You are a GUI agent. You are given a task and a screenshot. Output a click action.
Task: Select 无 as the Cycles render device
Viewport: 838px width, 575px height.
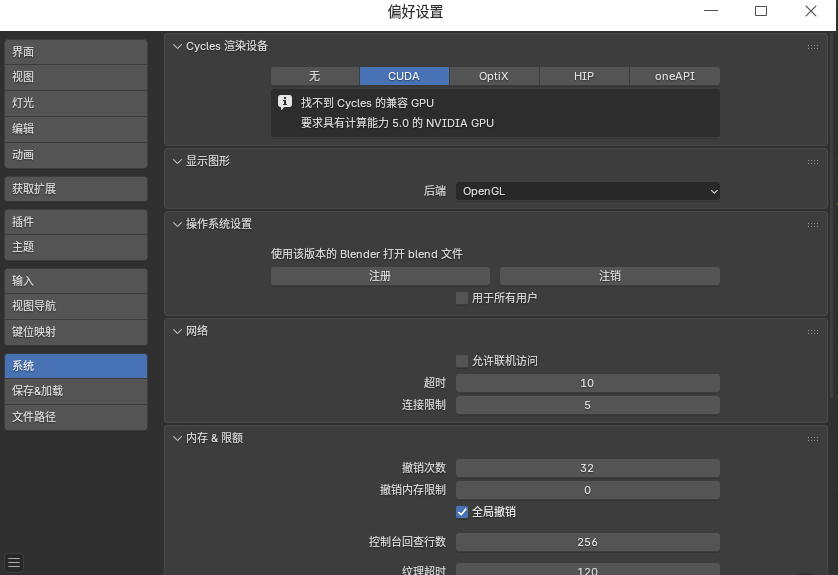click(315, 76)
